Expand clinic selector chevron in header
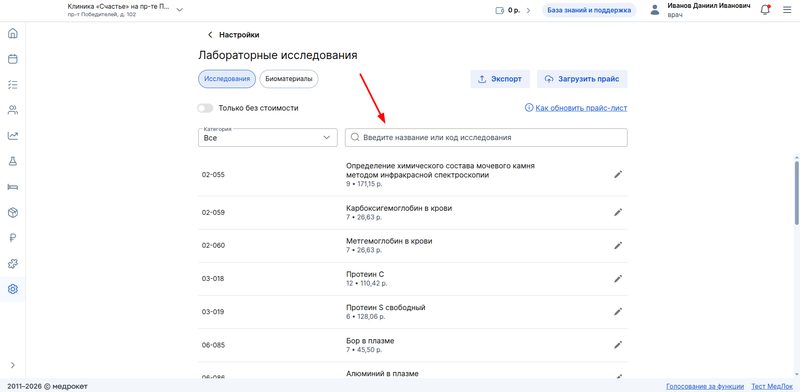The image size is (800, 392). 179,10
